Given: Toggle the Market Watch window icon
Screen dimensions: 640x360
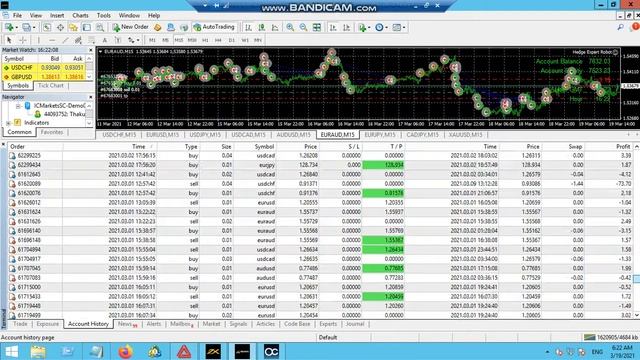Looking at the screenshot, I should pyautogui.click(x=47, y=27).
